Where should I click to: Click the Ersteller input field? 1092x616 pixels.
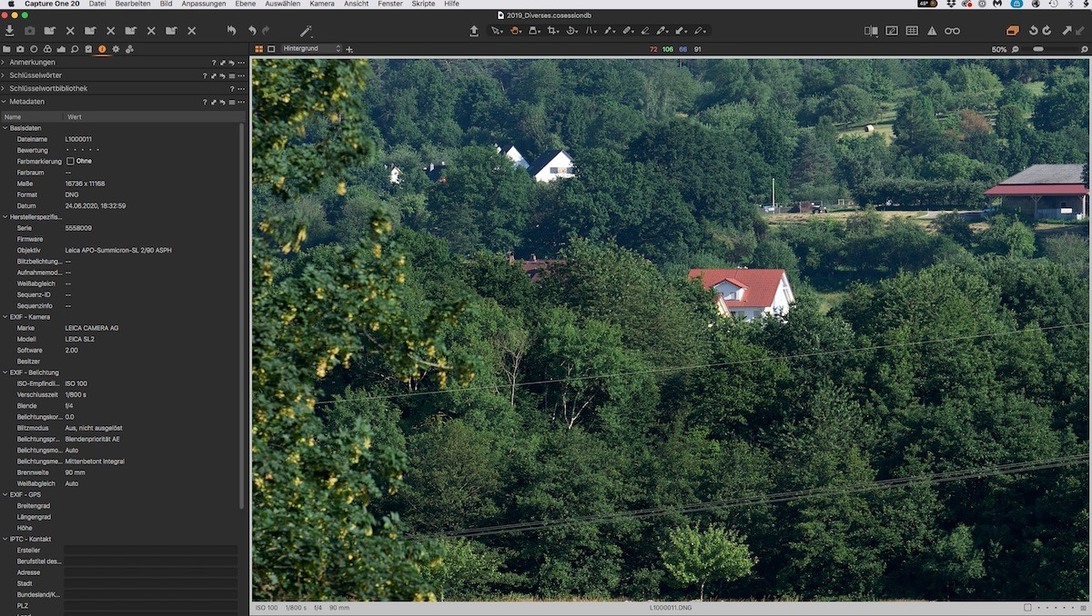click(150, 550)
